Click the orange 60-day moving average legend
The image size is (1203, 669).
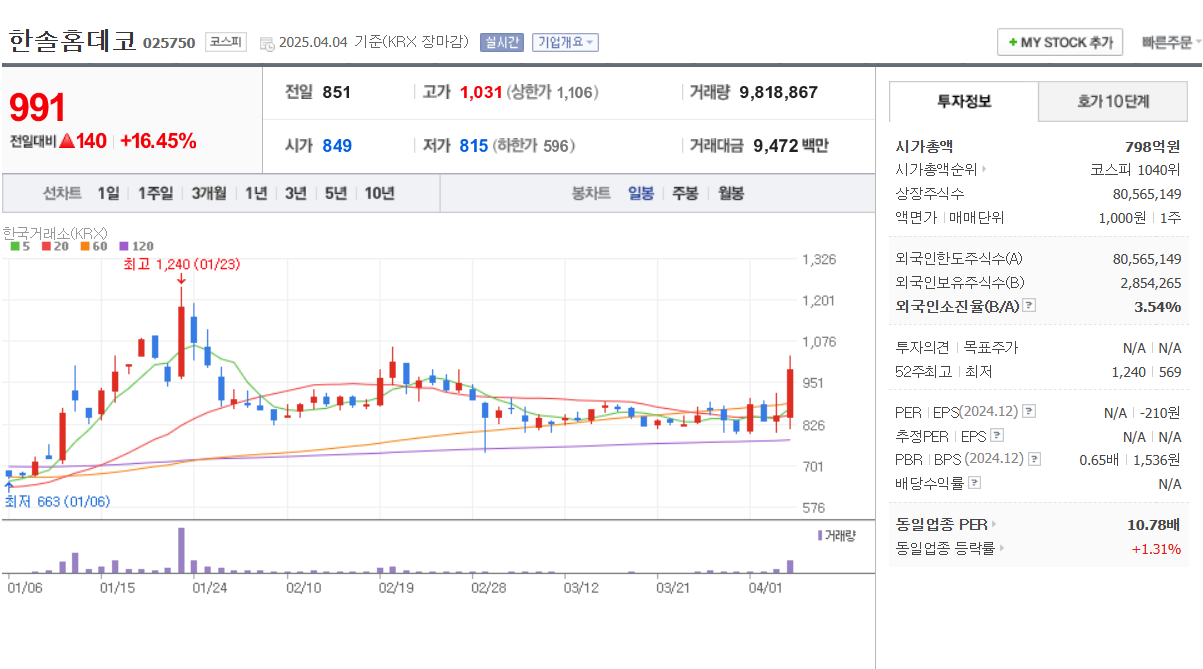[x=94, y=246]
